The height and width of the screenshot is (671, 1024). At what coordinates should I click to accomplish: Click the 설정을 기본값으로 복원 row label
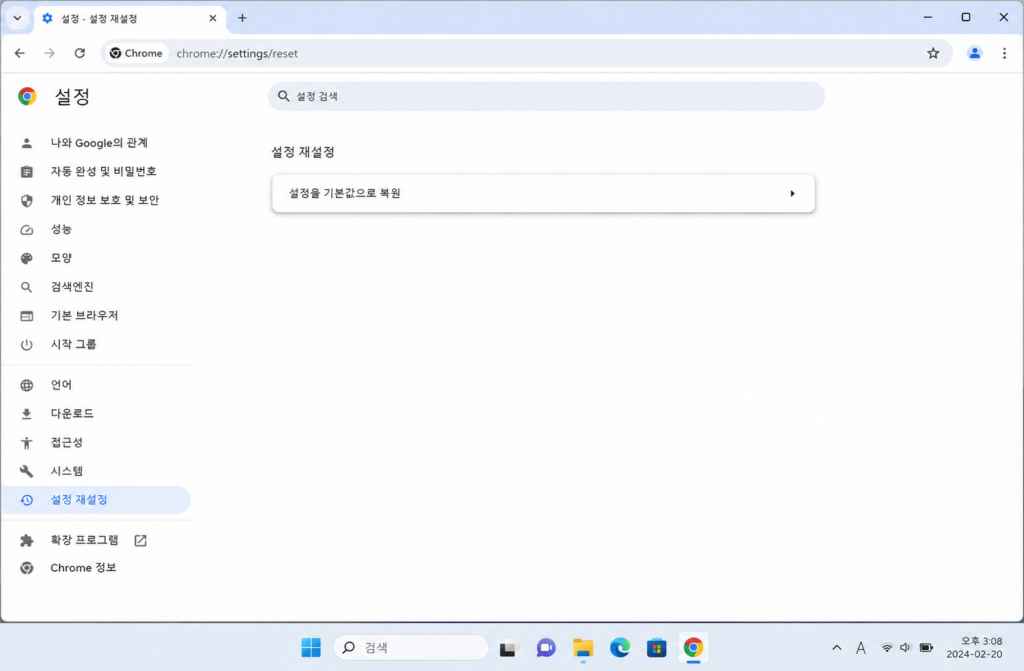tap(344, 193)
